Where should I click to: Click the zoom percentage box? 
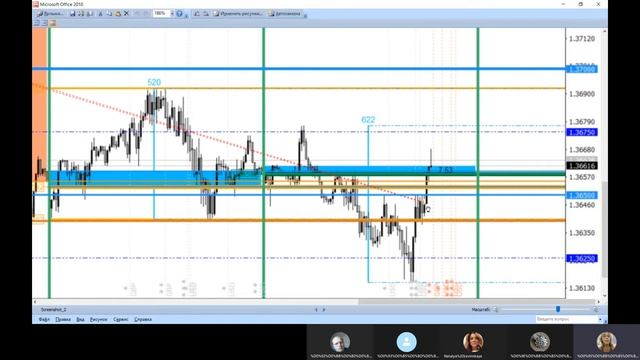161,13
